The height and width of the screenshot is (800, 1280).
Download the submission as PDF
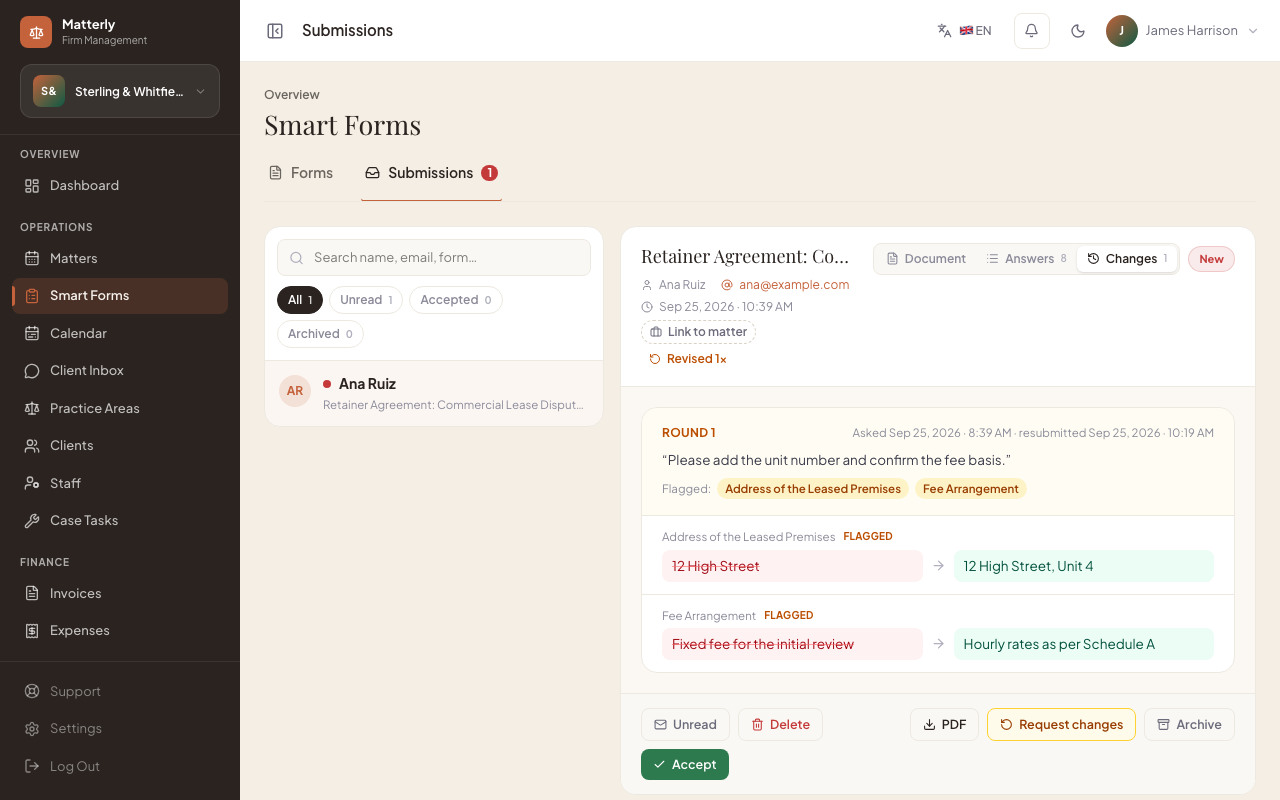[x=944, y=725]
